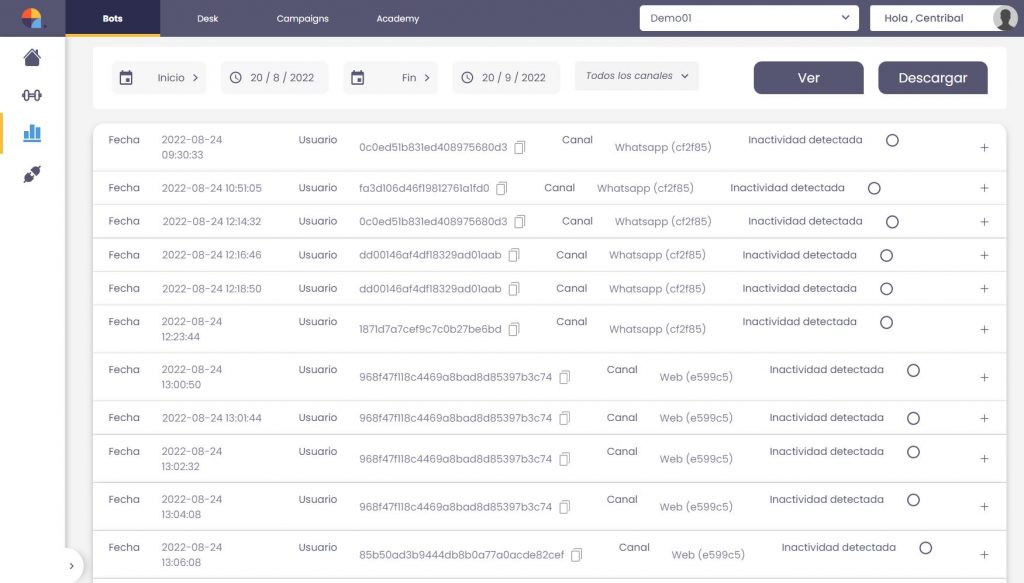Open the home icon in sidebar

coord(32,57)
